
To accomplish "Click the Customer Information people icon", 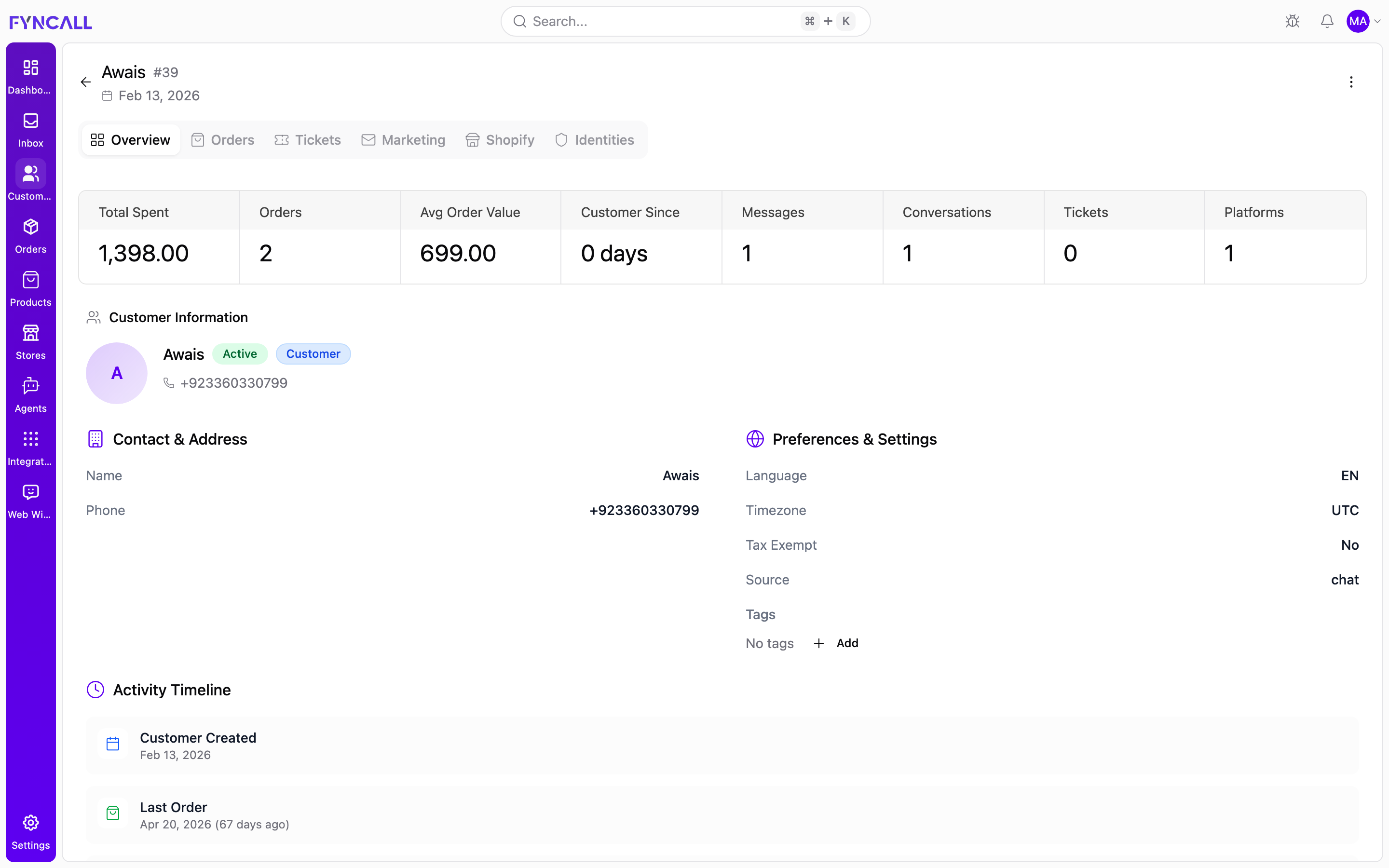I will pos(94,317).
